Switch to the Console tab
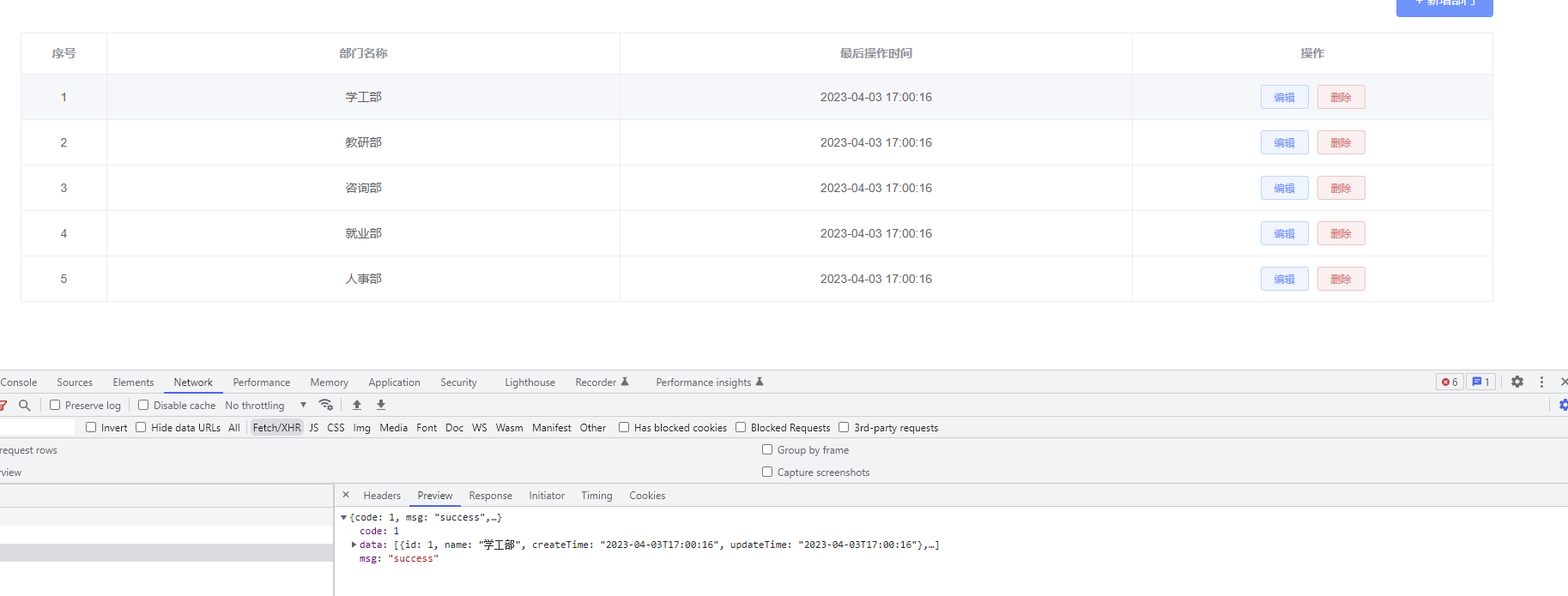Image resolution: width=1568 pixels, height=596 pixels. pos(19,382)
